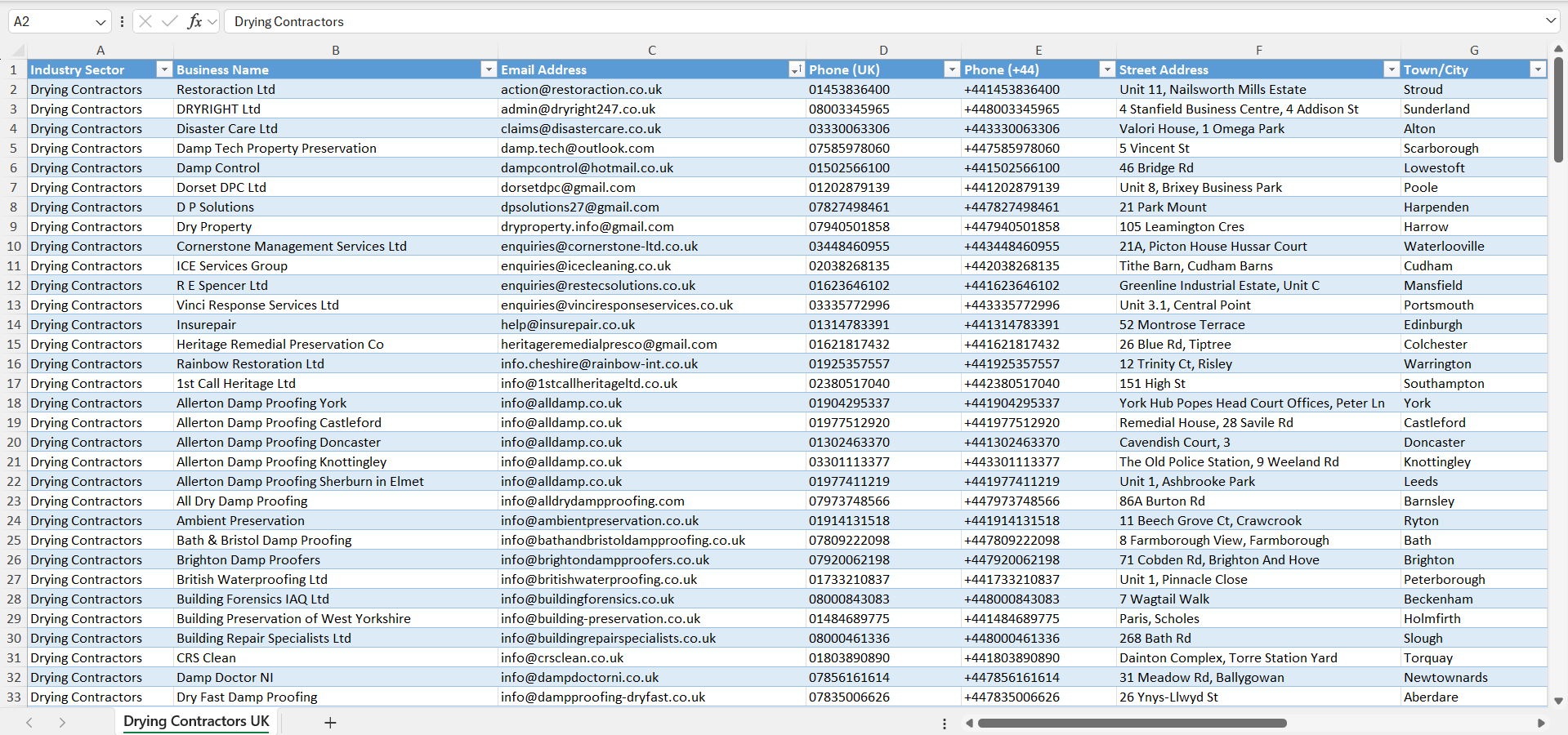The height and width of the screenshot is (735, 1568).
Task: Select row 17 header
Action: click(13, 383)
